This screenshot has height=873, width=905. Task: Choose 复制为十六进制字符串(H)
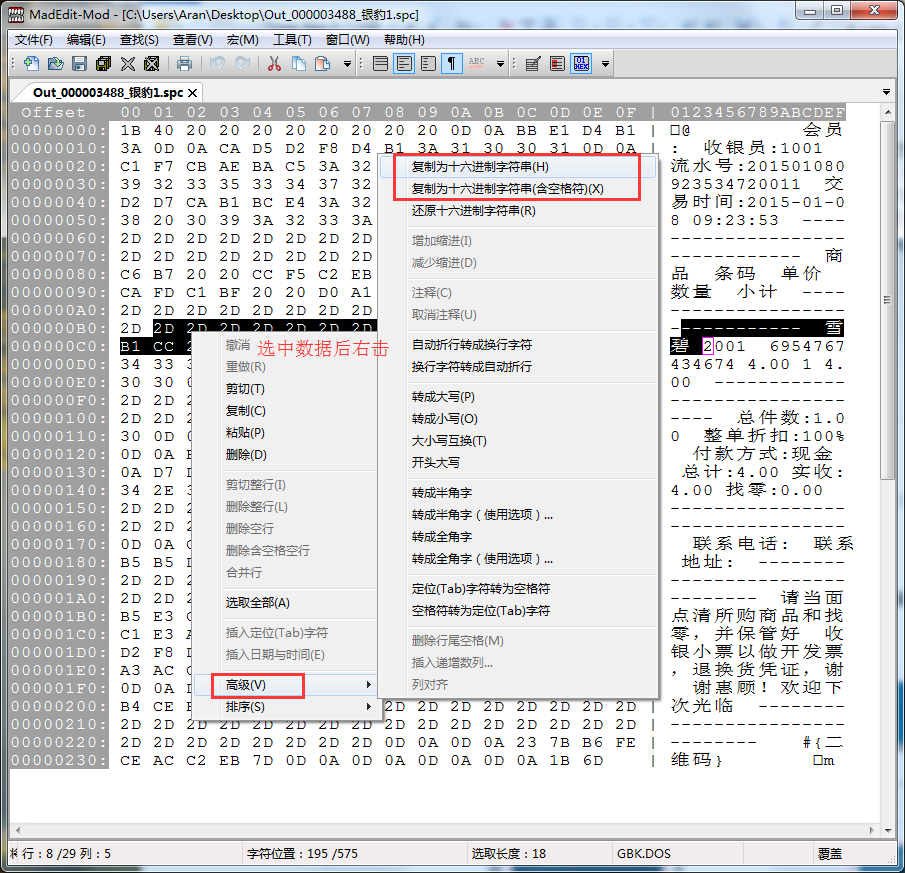[x=517, y=167]
